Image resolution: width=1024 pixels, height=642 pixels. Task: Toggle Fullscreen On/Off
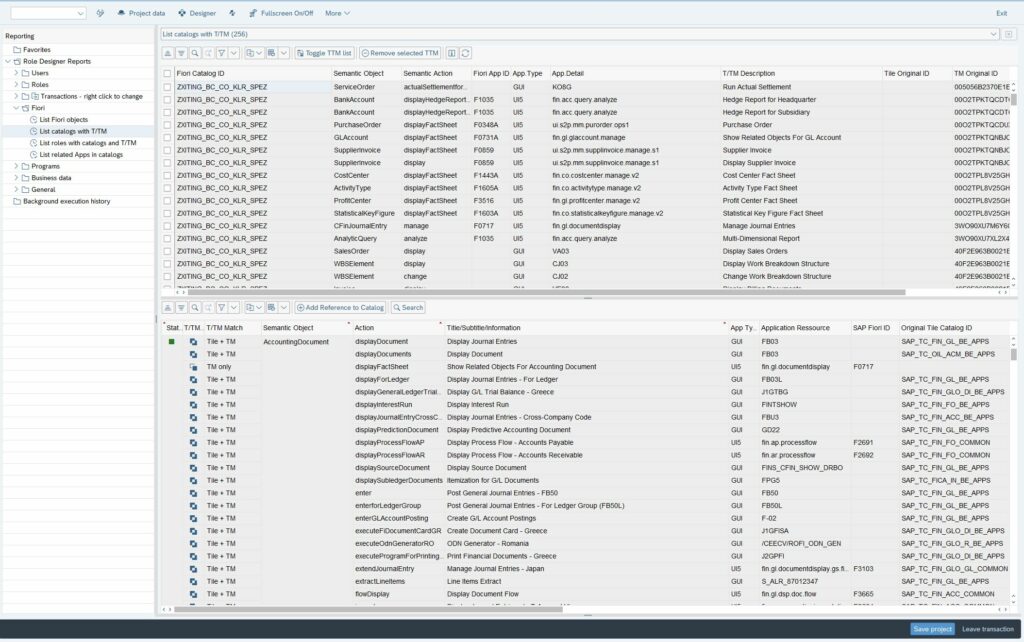pyautogui.click(x=281, y=13)
